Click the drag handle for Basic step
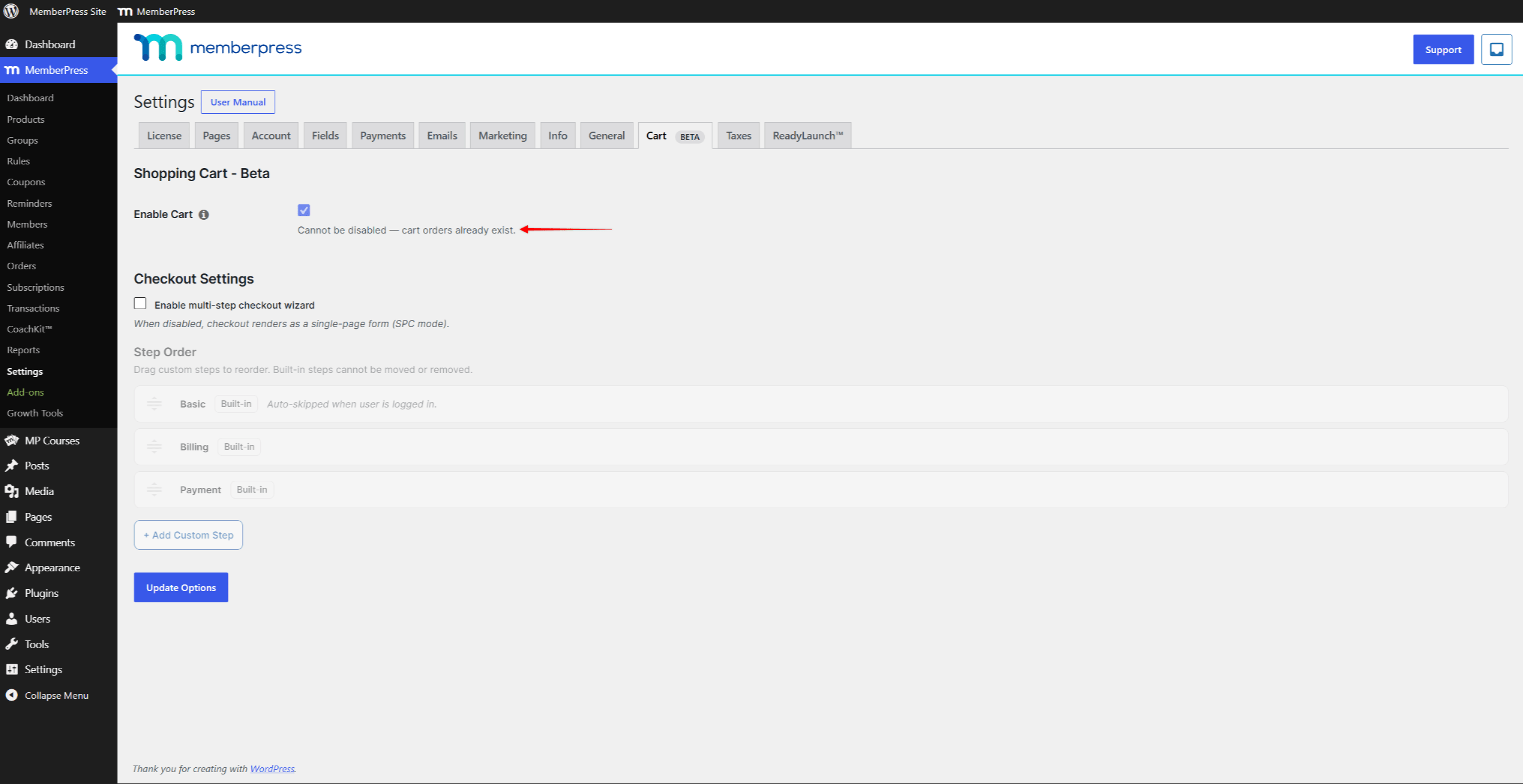This screenshot has height=784, width=1523. [x=154, y=404]
